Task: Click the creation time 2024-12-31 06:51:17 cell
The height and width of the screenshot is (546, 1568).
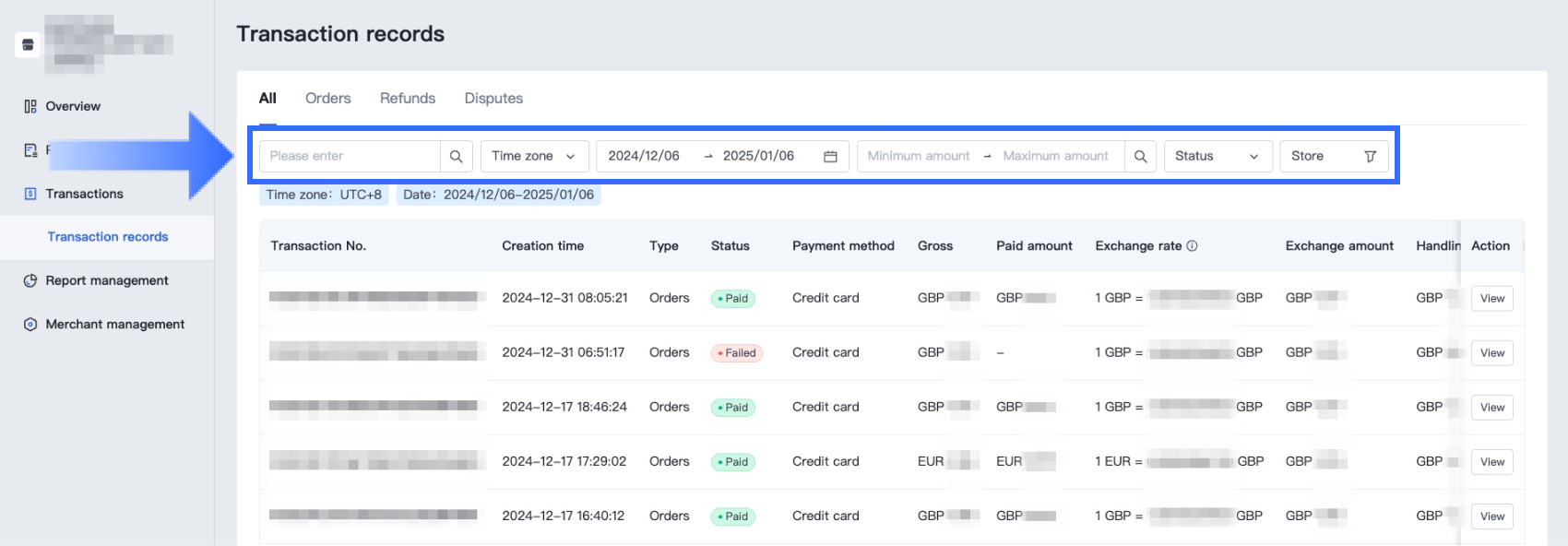Action: [x=563, y=352]
